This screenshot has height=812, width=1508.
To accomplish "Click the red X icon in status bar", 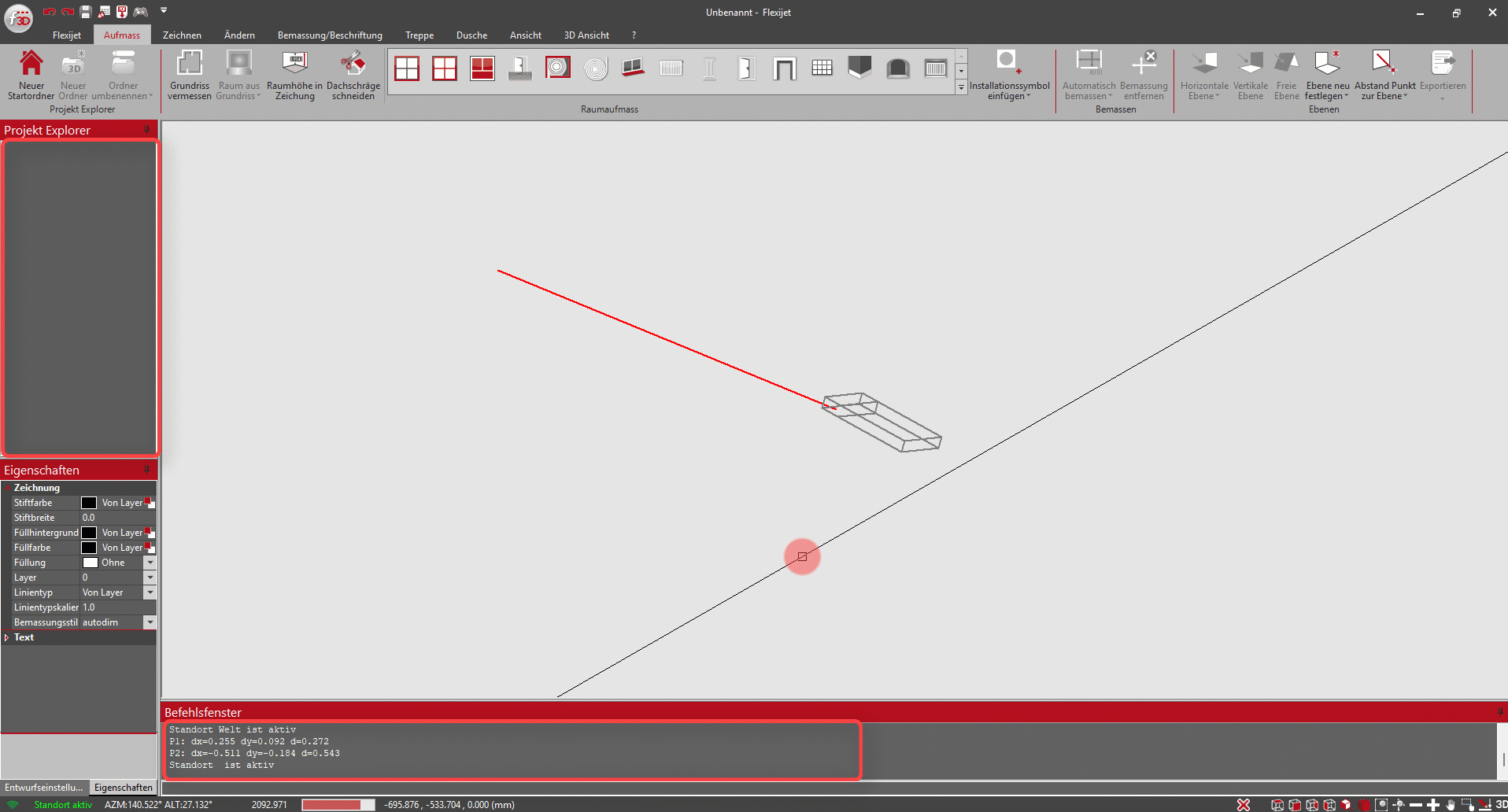I will click(1244, 804).
